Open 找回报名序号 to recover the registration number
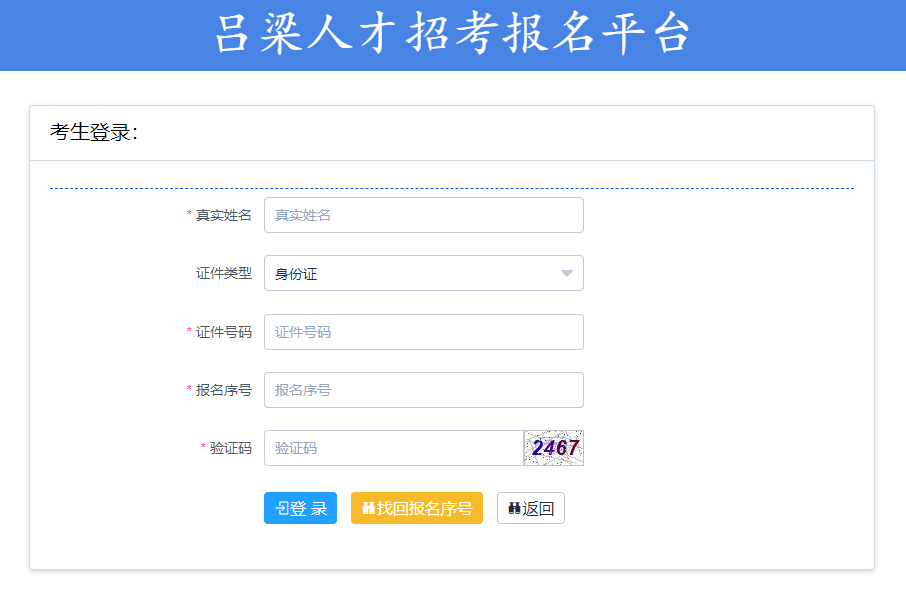 point(417,508)
